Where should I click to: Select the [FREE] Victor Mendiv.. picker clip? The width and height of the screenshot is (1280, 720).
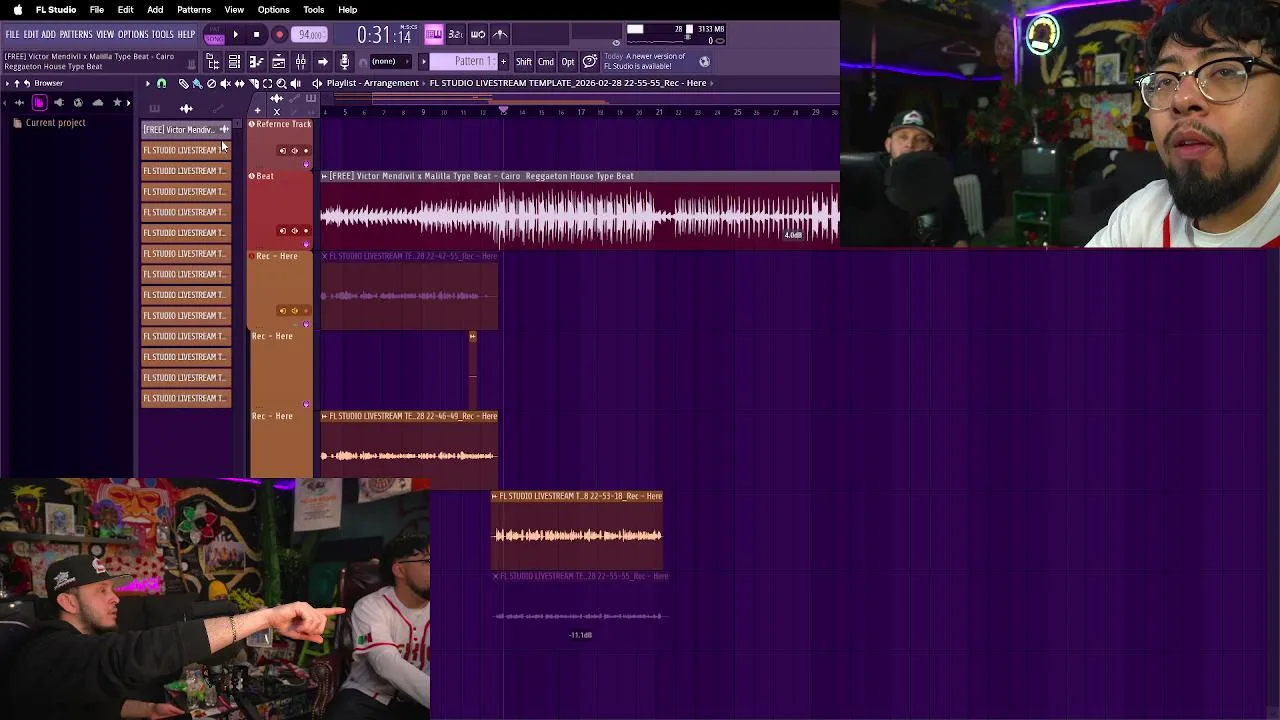(x=186, y=130)
